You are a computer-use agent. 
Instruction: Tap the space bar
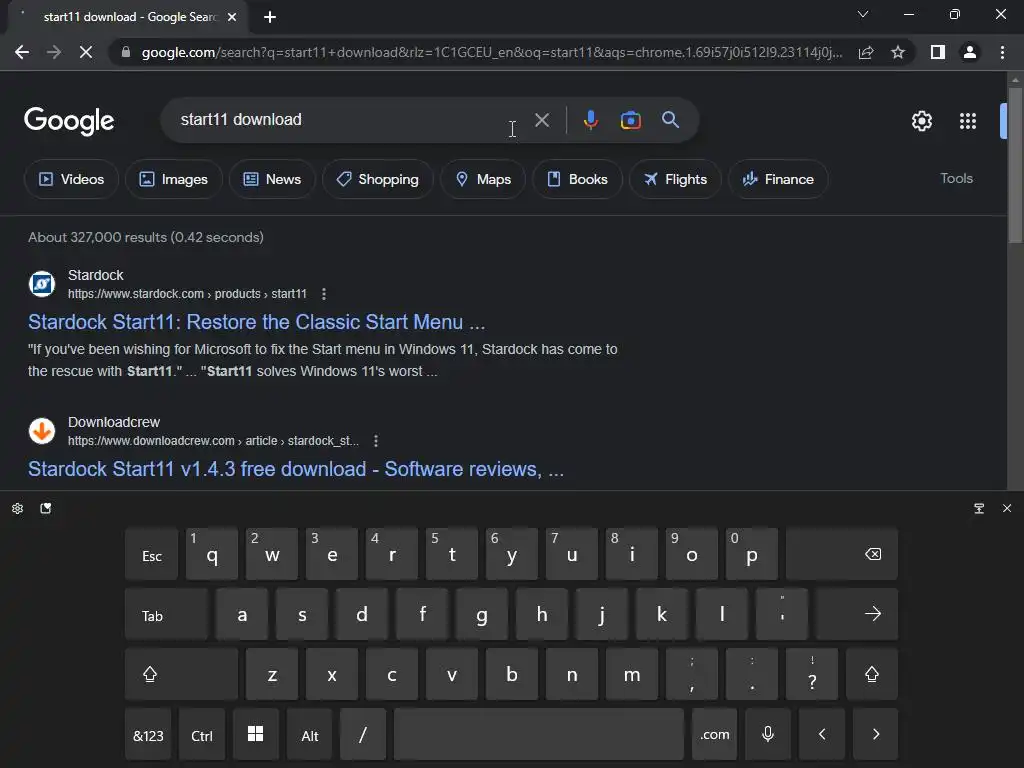pos(539,735)
